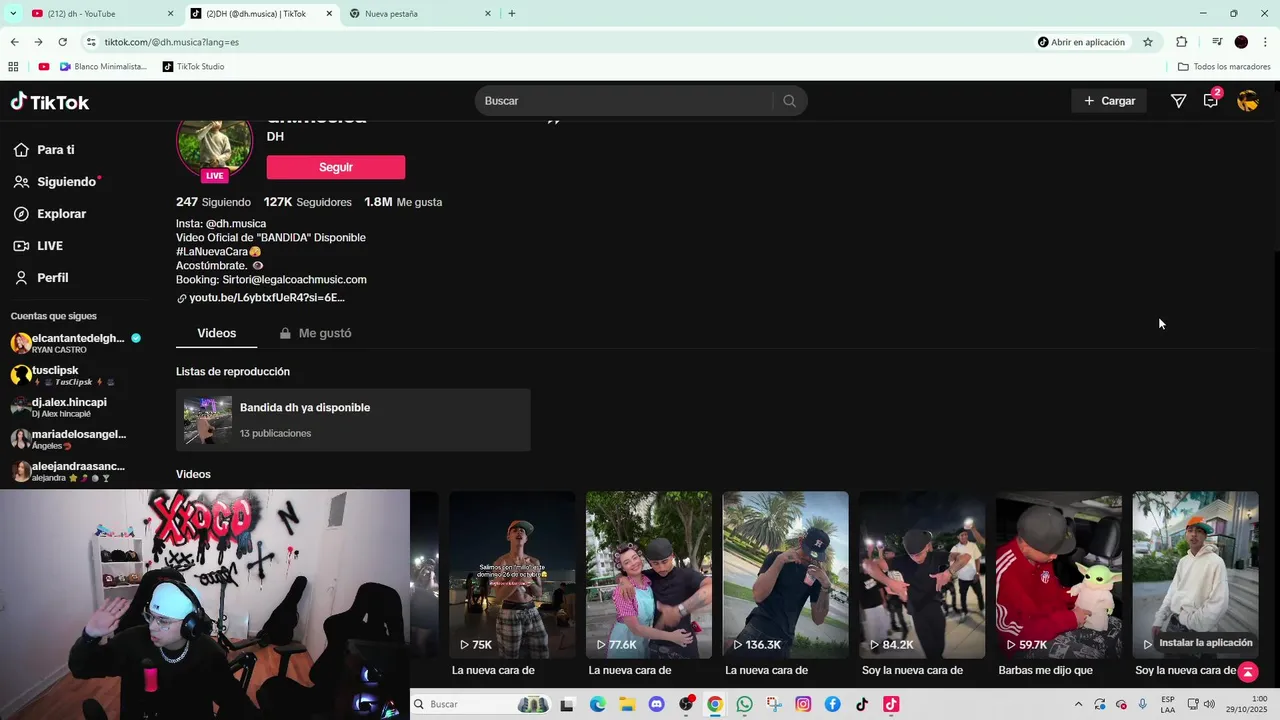
Task: Open elcantantedelgh followed account
Action: click(x=75, y=343)
